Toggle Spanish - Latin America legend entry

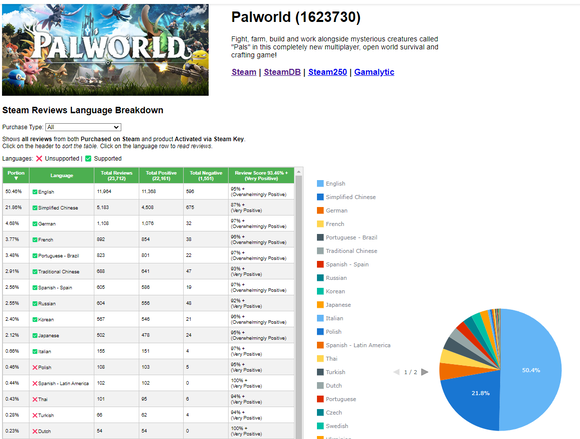(354, 345)
